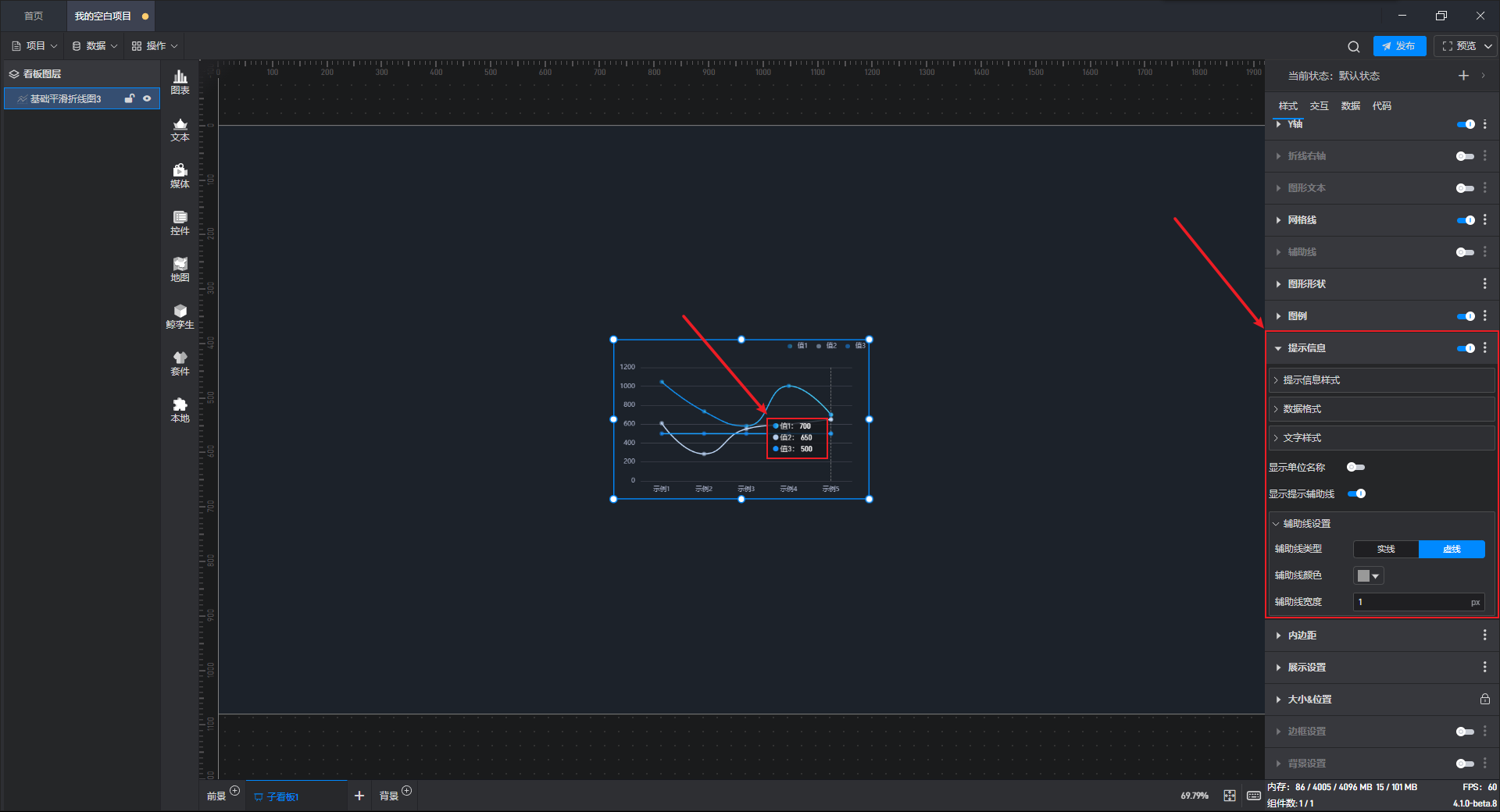The width and height of the screenshot is (1500, 812).
Task: Open the 控件 controls component library
Action: (x=180, y=223)
